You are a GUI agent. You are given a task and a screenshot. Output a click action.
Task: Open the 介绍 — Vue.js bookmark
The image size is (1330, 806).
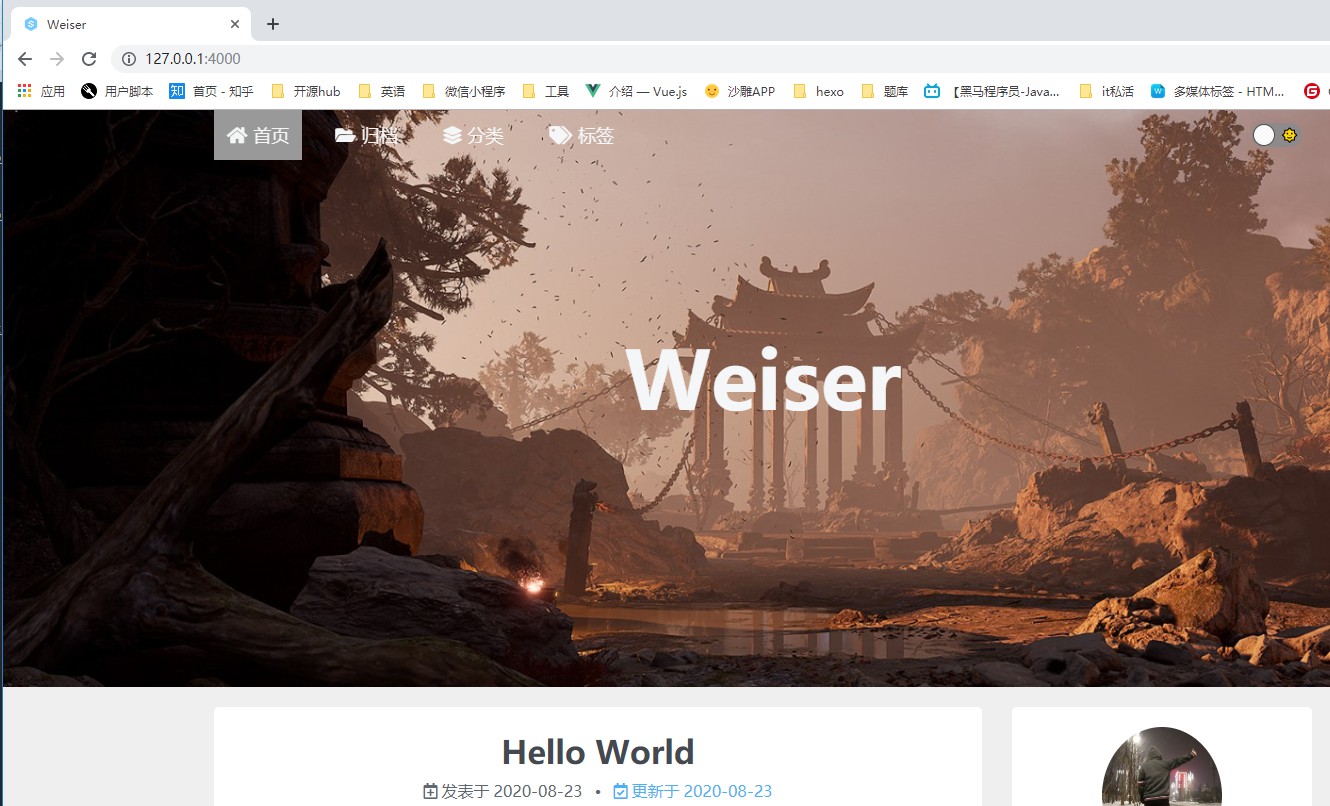[637, 91]
